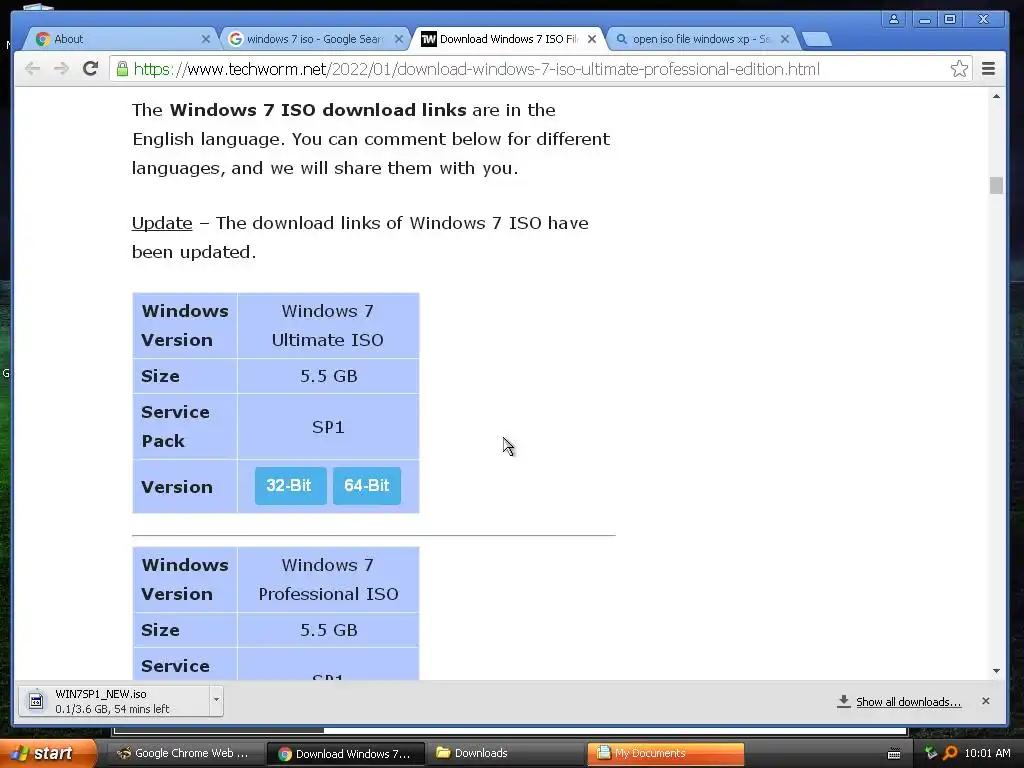
Task: Click the page scrollbar up arrow
Action: pos(996,97)
